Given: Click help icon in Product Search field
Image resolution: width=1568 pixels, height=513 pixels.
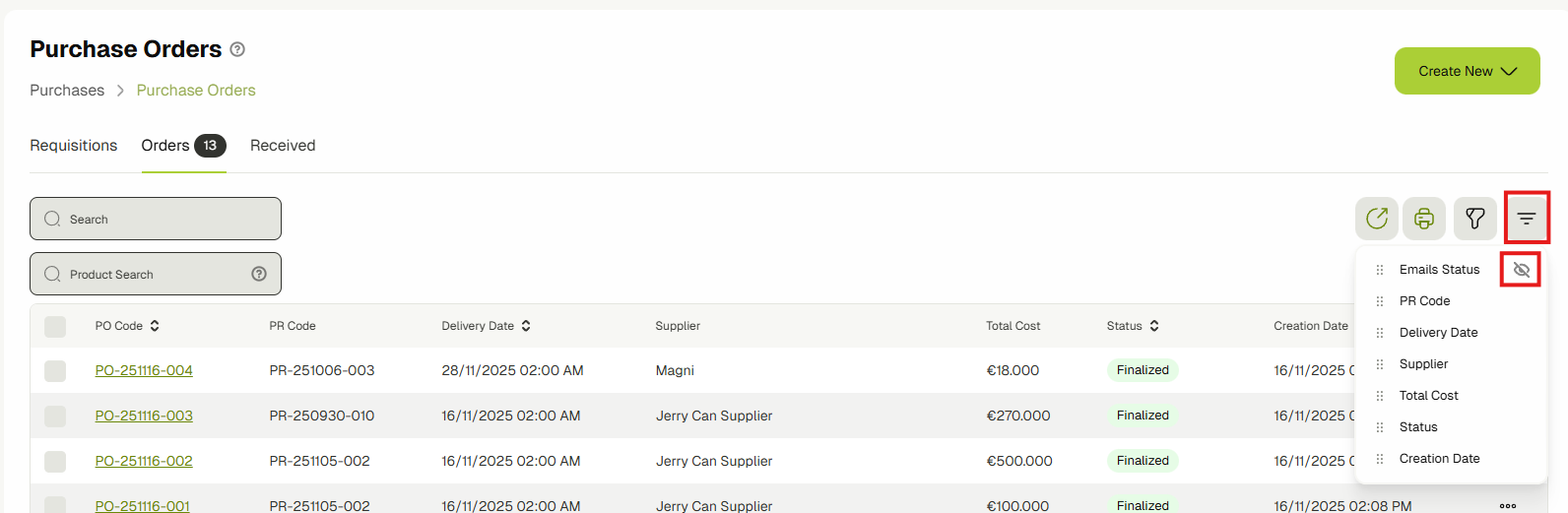Looking at the screenshot, I should pos(259,274).
